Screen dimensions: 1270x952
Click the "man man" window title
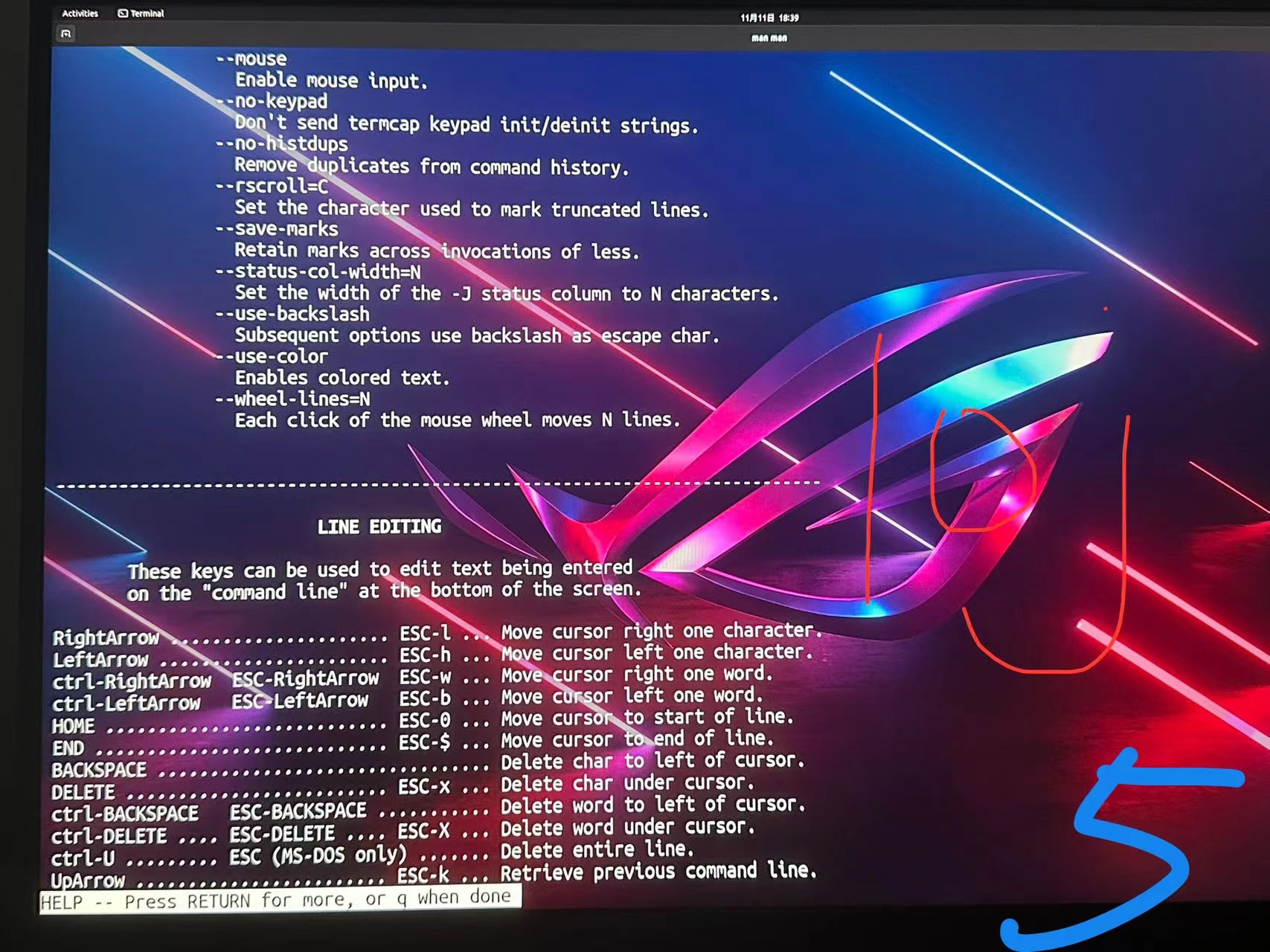(x=769, y=38)
